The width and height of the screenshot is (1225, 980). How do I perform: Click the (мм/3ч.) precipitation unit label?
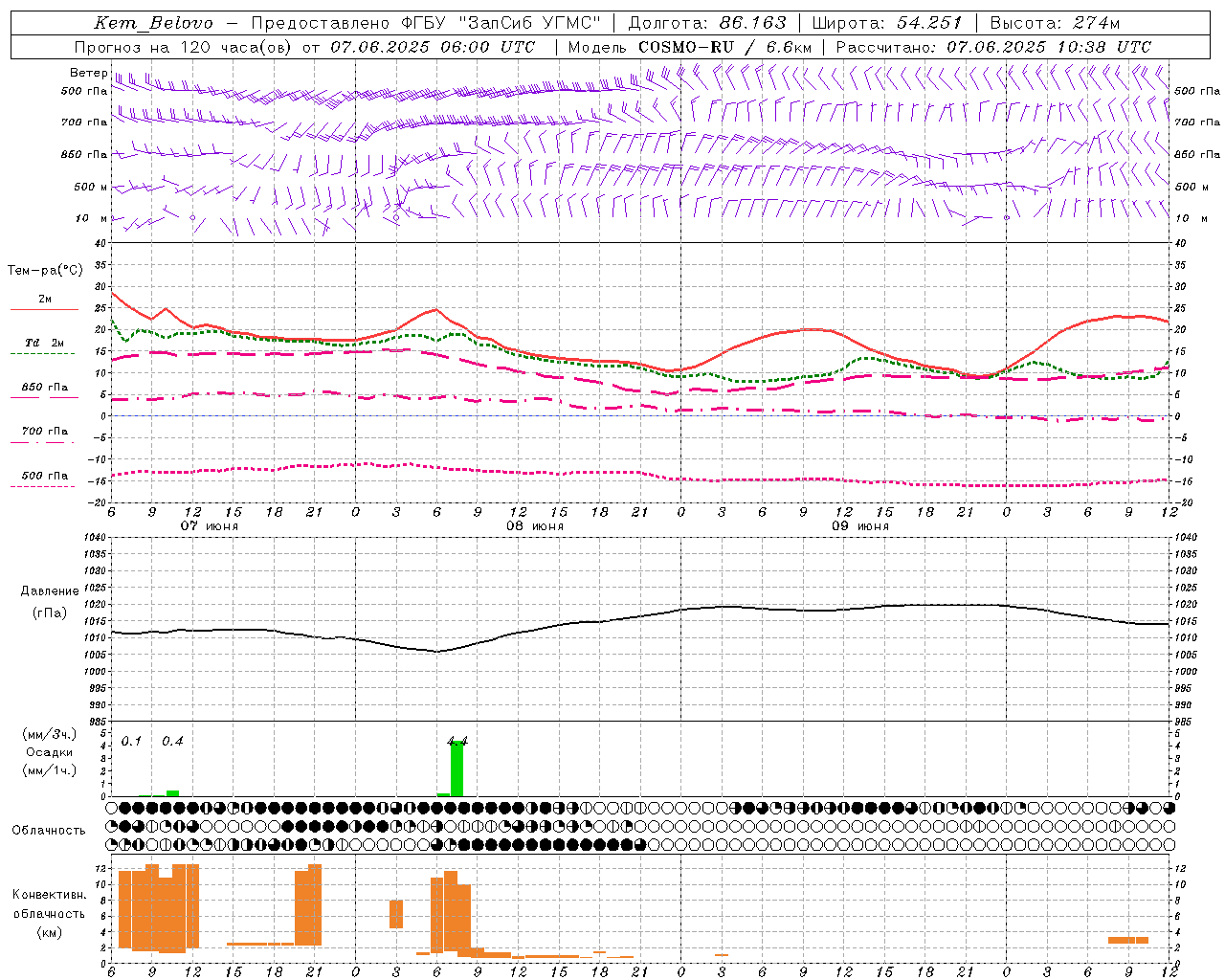pyautogui.click(x=50, y=734)
